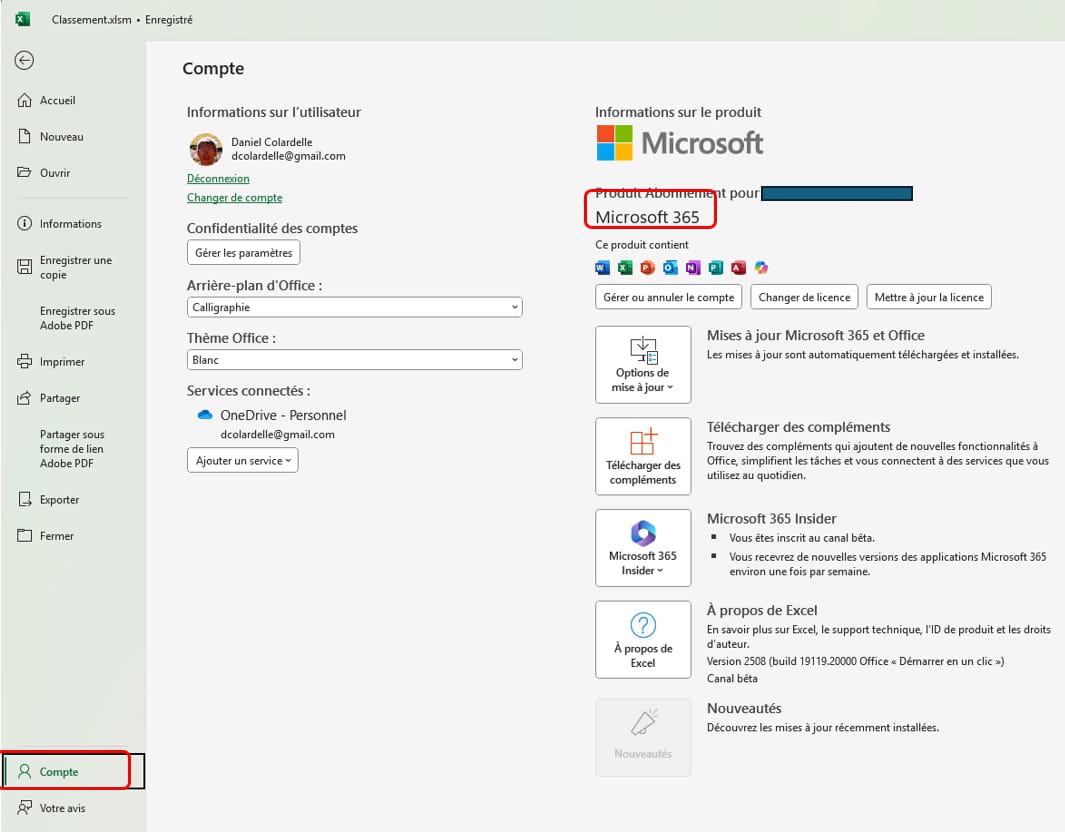Click the Partager share icon

click(x=24, y=398)
